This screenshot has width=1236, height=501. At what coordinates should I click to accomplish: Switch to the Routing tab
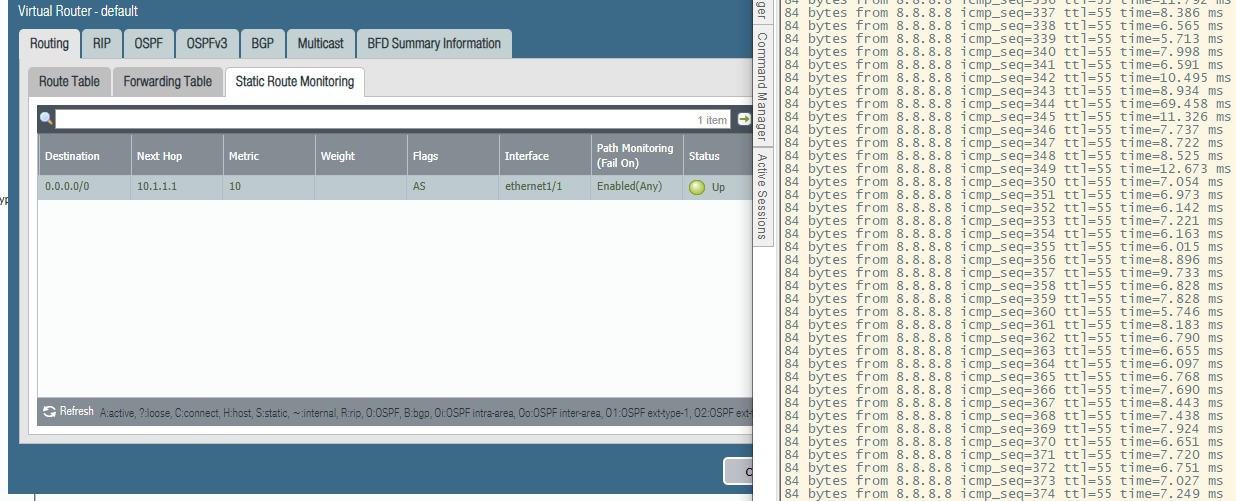click(x=49, y=44)
